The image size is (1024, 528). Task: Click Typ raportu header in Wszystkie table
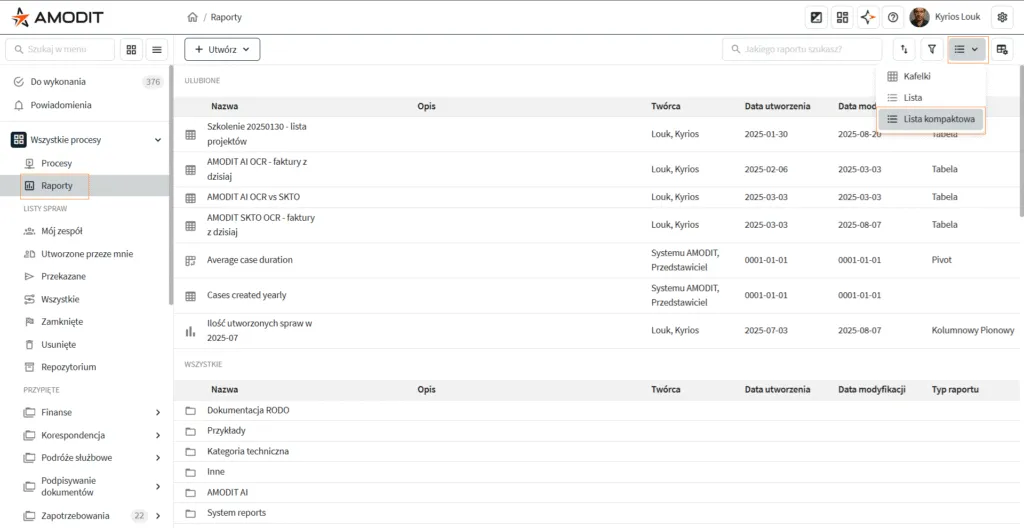click(x=955, y=389)
